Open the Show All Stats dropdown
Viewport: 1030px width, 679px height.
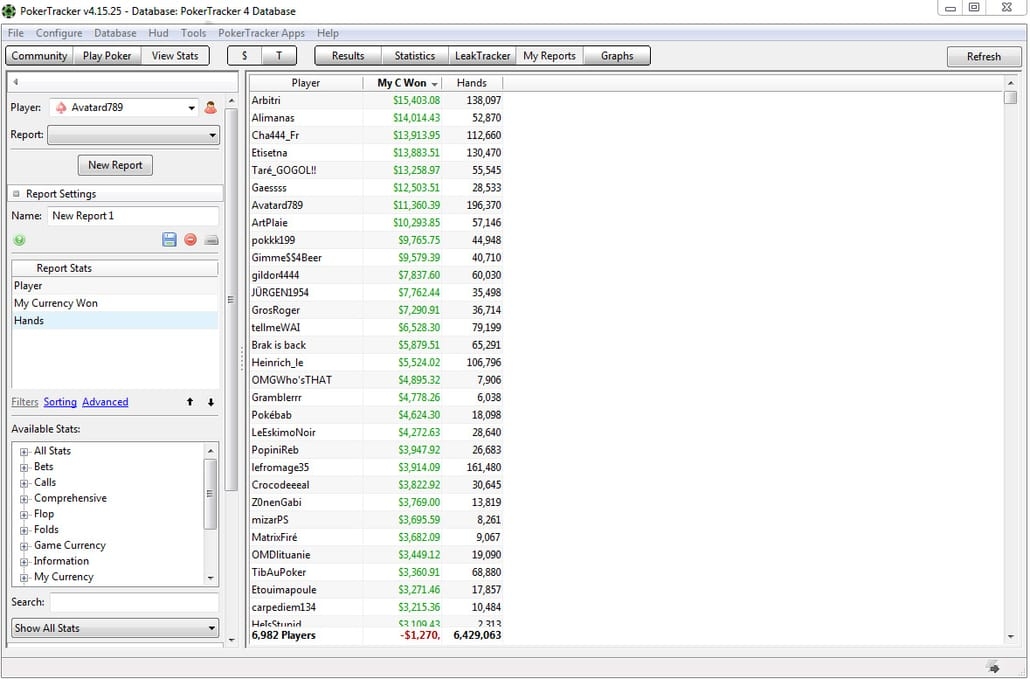pyautogui.click(x=115, y=628)
